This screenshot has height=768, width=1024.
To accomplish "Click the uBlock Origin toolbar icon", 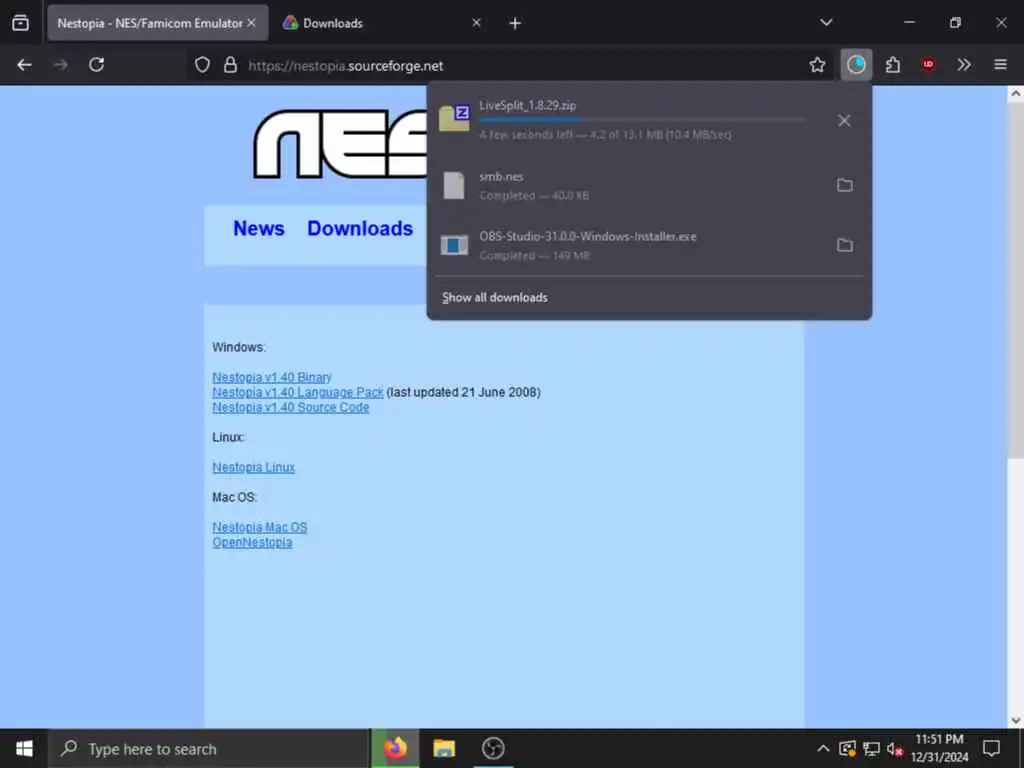I will point(928,65).
